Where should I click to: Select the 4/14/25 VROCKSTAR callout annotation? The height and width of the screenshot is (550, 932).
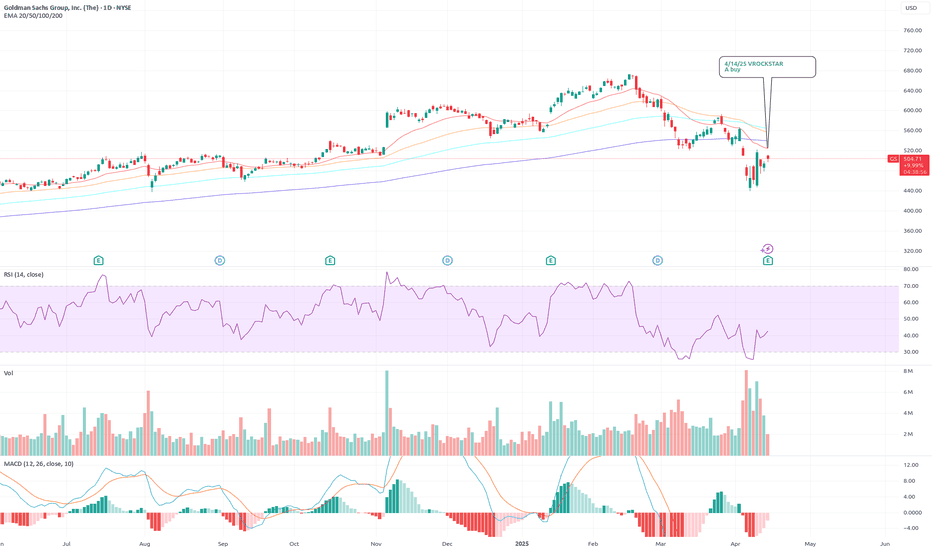click(x=767, y=67)
